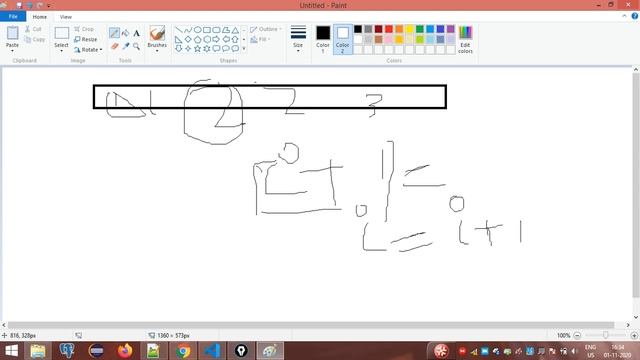This screenshot has width=640, height=360.
Task: Click the zoom in plus button
Action: (634, 336)
